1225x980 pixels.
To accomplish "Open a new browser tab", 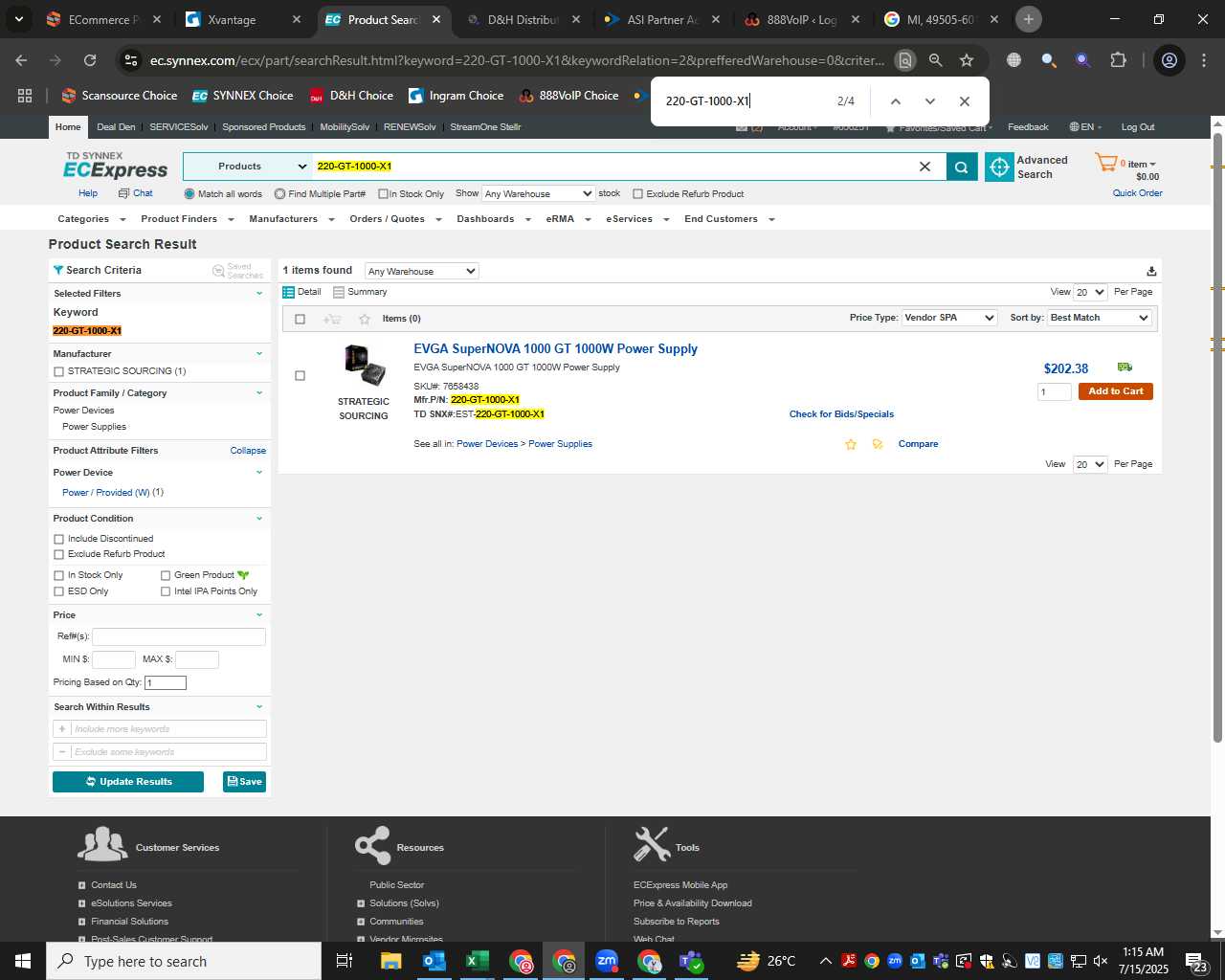I will point(1029,19).
